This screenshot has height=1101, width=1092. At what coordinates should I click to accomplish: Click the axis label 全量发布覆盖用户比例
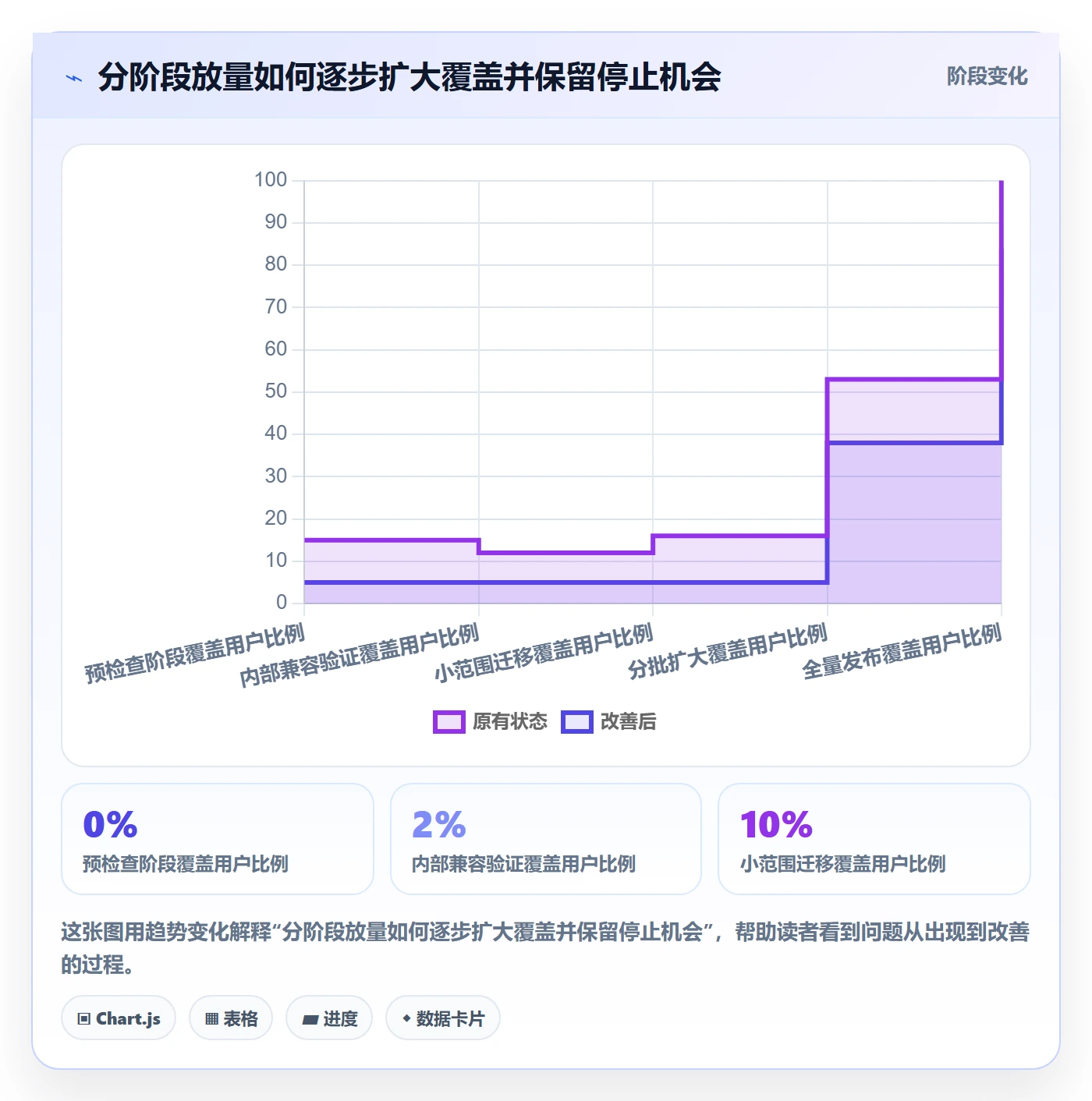point(902,652)
